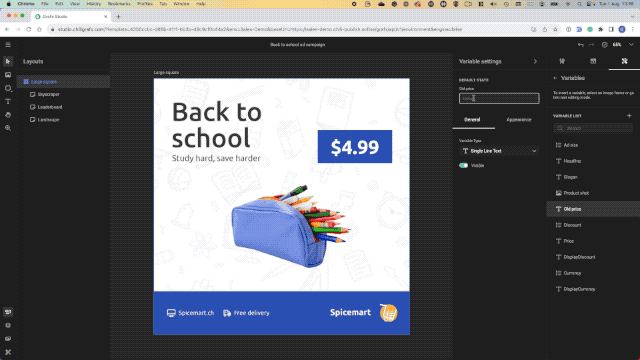Open the third icon in bottom-left sidebar group

[8, 339]
